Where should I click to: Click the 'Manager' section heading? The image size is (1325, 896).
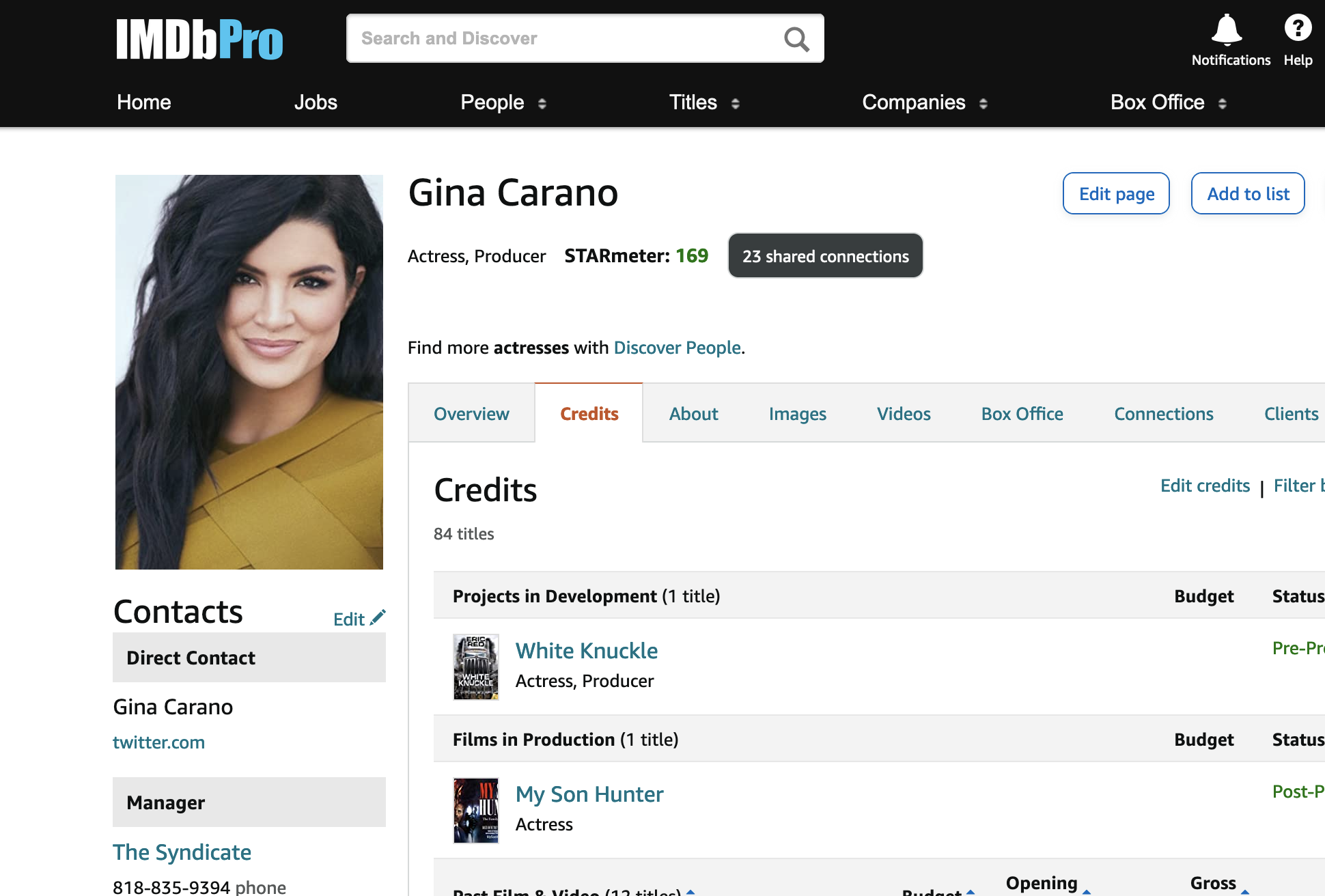coord(249,802)
